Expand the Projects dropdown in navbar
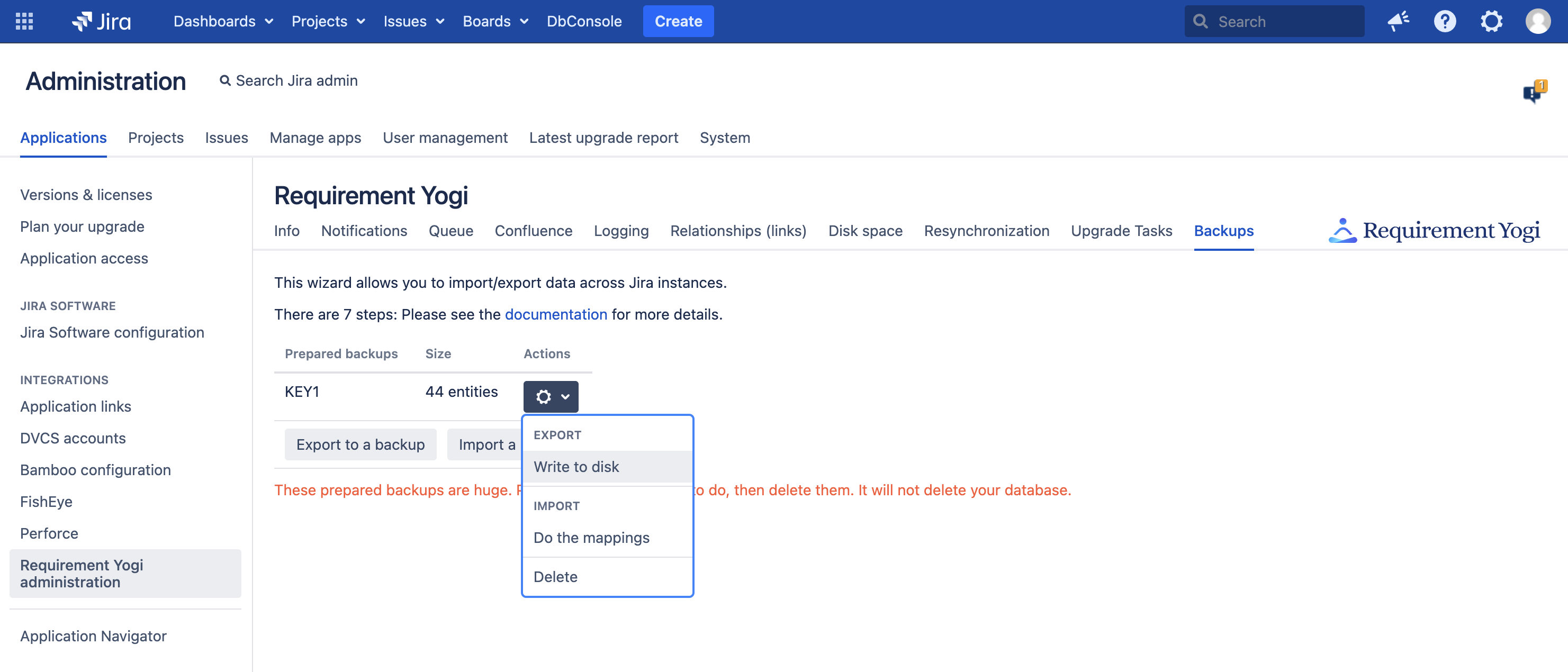 (328, 21)
